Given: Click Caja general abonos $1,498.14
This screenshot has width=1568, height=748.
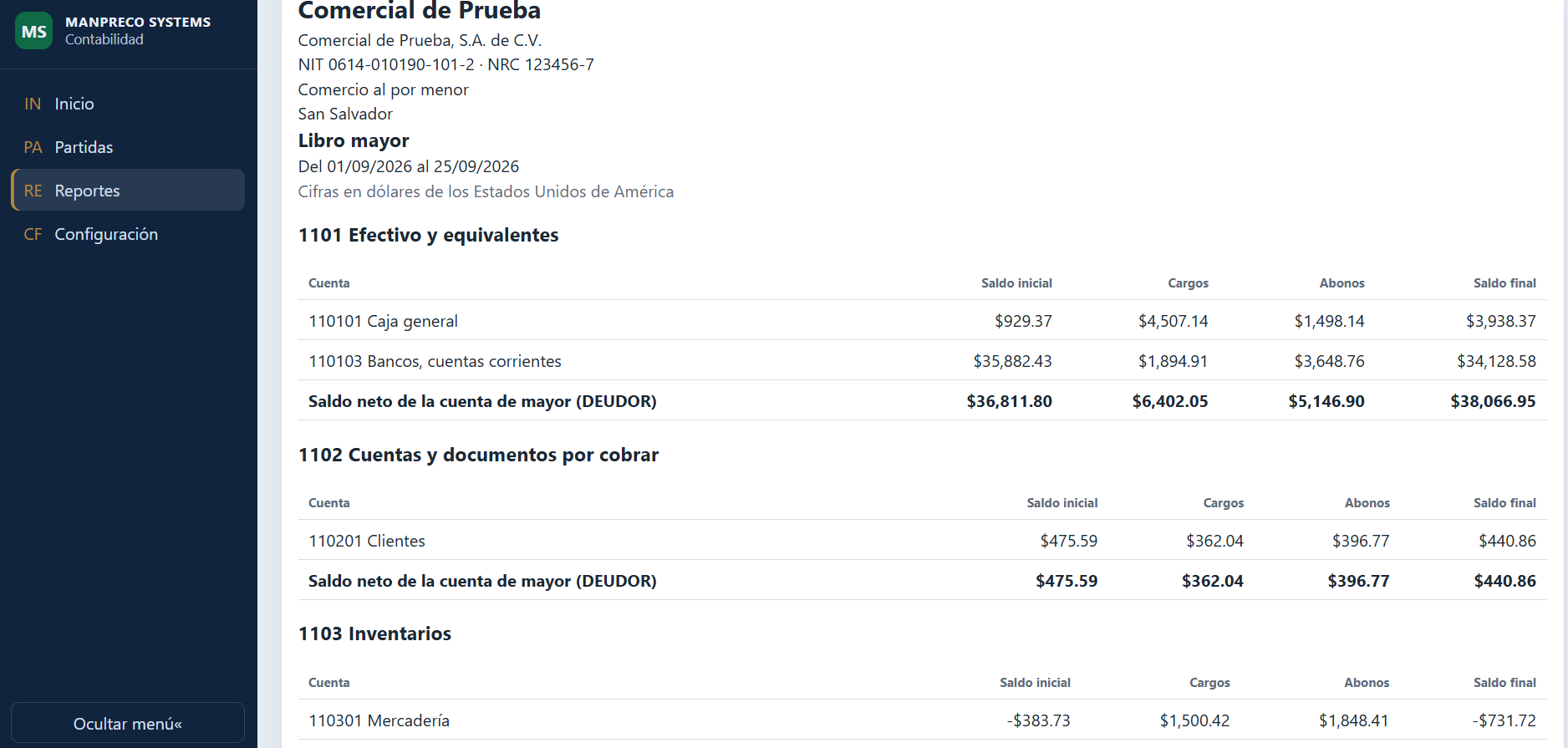Looking at the screenshot, I should pyautogui.click(x=1329, y=321).
